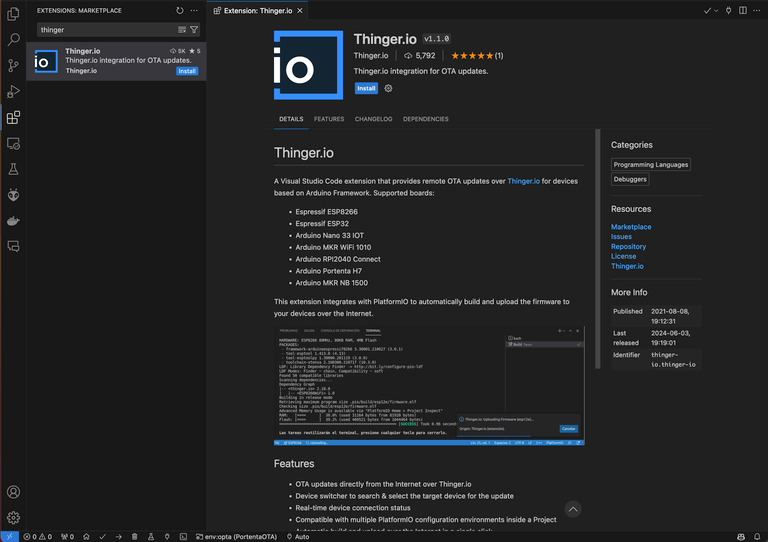Image resolution: width=768 pixels, height=542 pixels.
Task: Open the Repository link under Resources
Action: [628, 246]
